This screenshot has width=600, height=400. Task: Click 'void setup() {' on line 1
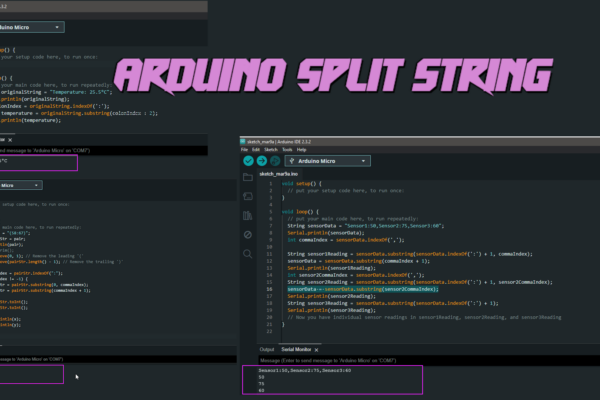click(302, 184)
